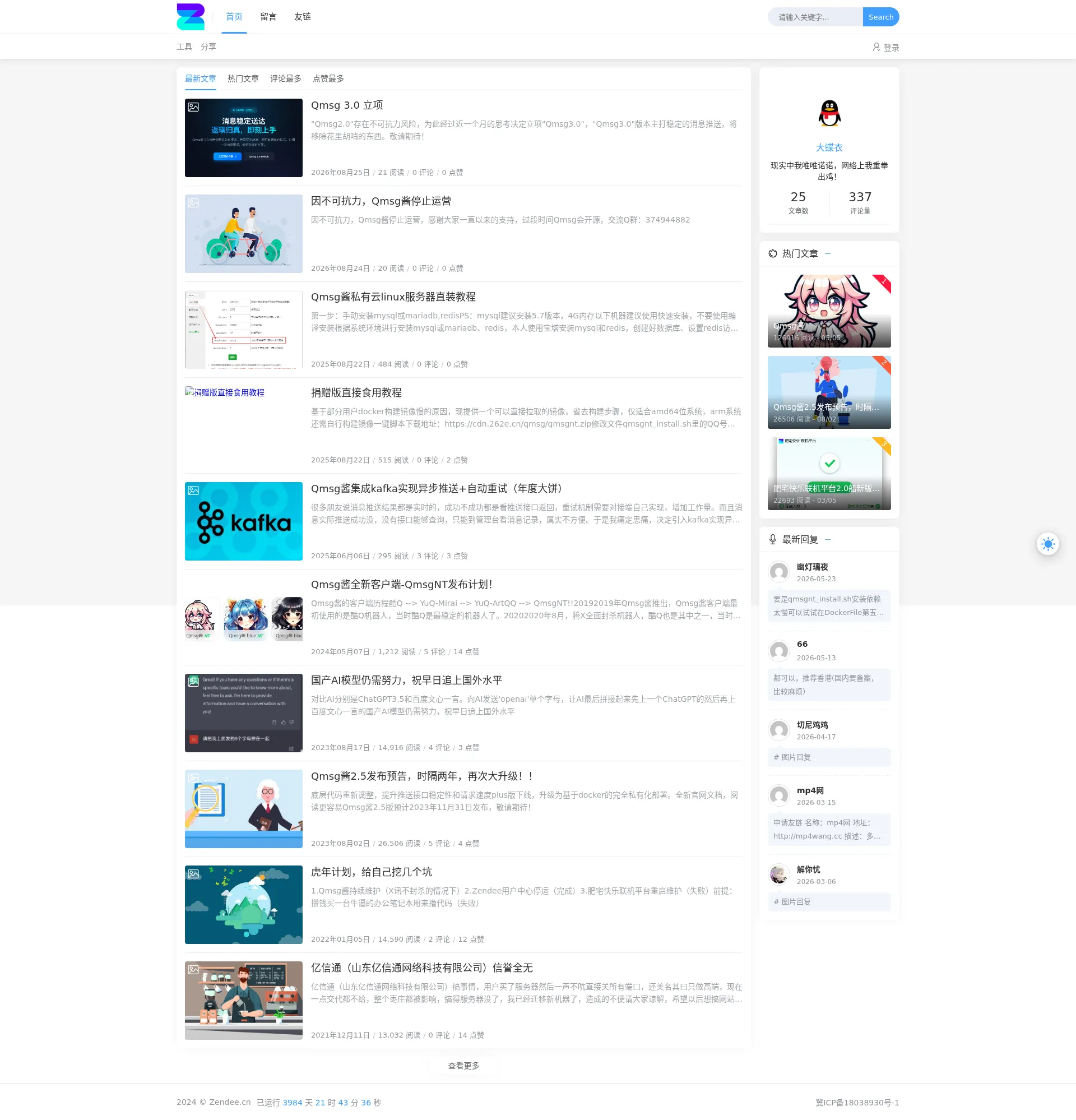
Task: Click the 登录 login link
Action: 892,48
